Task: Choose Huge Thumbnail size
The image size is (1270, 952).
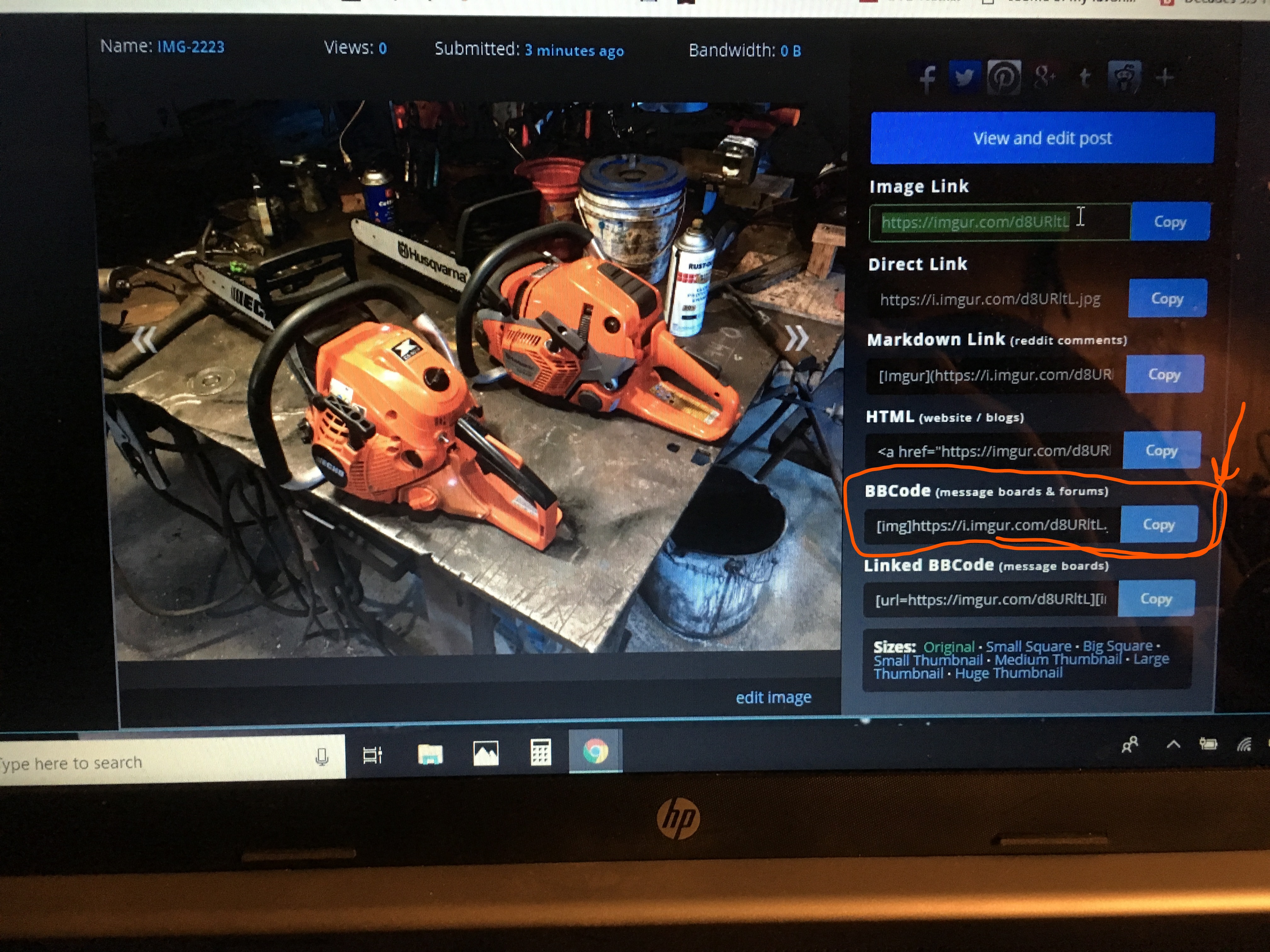Action: point(1008,673)
